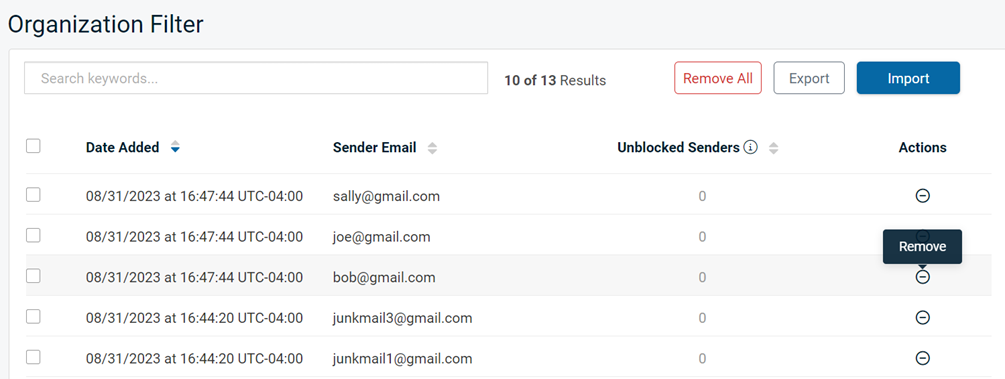
Task: Open the Unblocked Senders info icon
Action: (751, 147)
